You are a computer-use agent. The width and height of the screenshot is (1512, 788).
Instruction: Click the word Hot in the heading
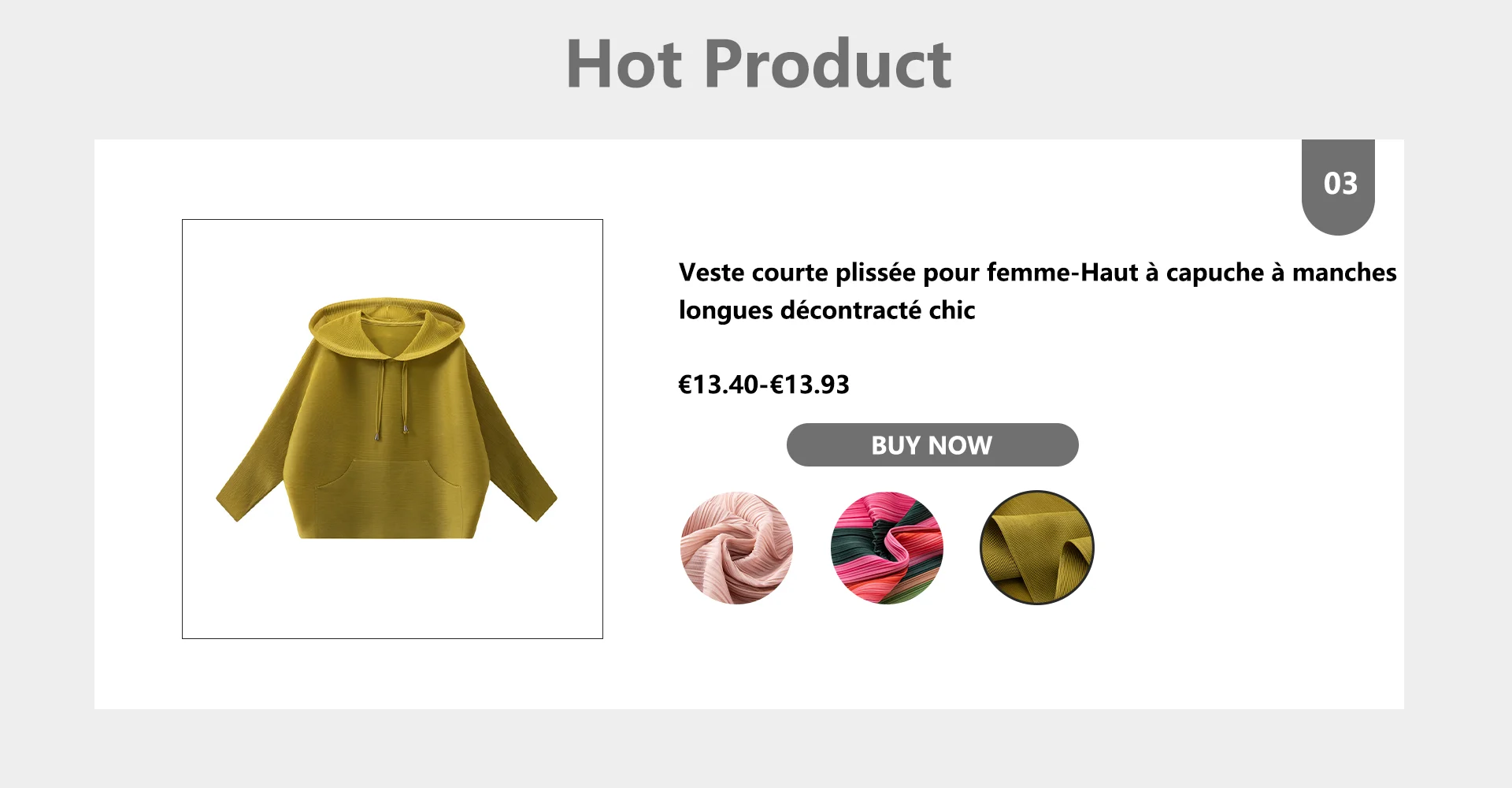click(x=624, y=65)
